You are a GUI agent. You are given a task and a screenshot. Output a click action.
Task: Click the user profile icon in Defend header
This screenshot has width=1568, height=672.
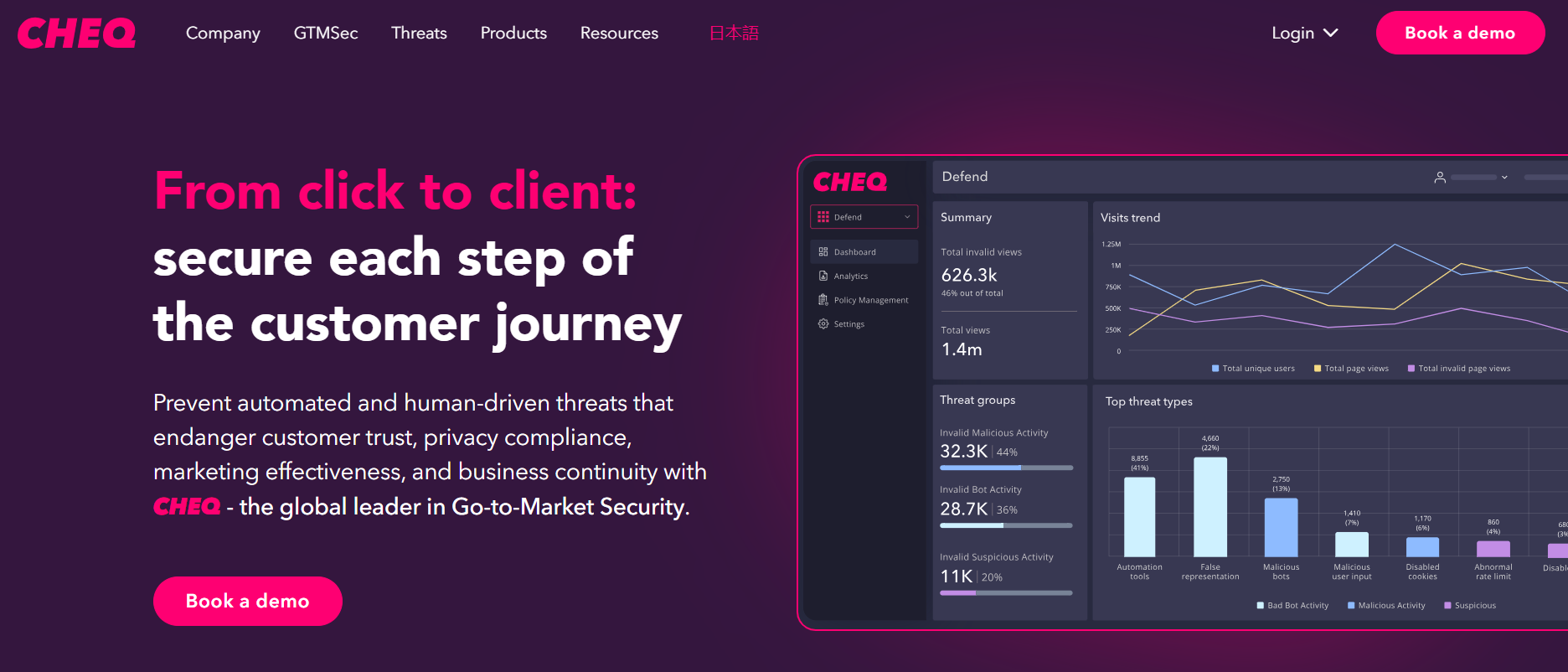tap(1440, 178)
